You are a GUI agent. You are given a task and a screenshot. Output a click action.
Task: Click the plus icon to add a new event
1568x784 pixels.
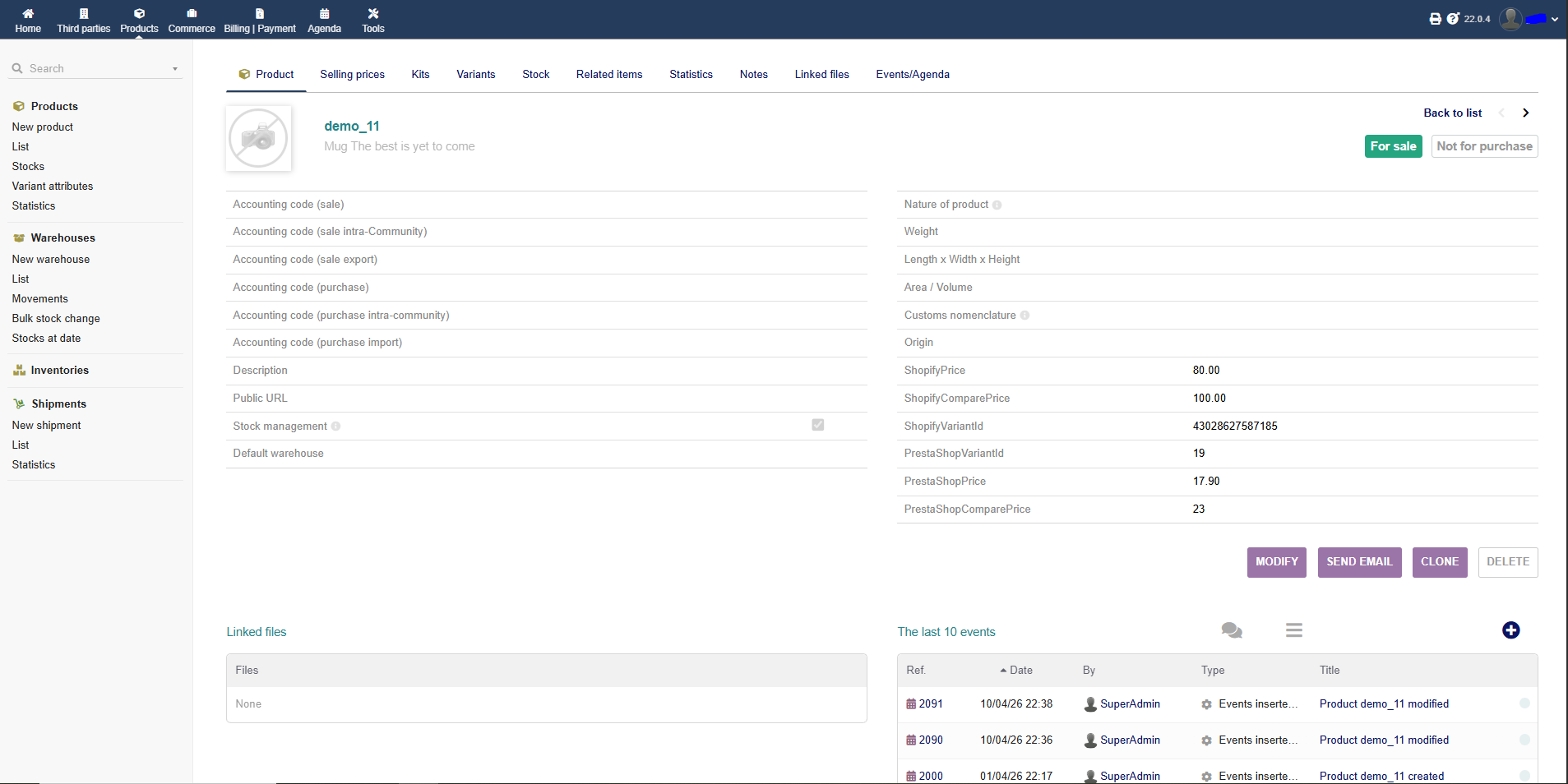coord(1511,630)
